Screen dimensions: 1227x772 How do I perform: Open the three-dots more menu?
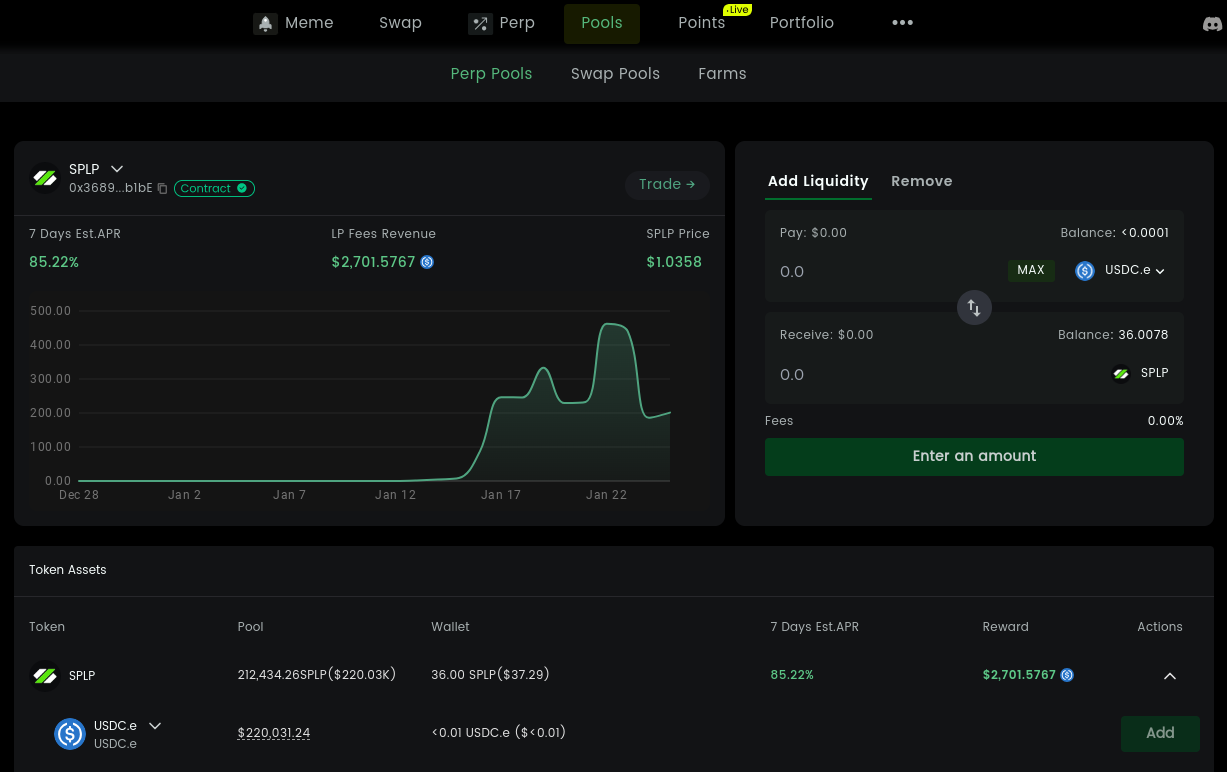click(902, 23)
